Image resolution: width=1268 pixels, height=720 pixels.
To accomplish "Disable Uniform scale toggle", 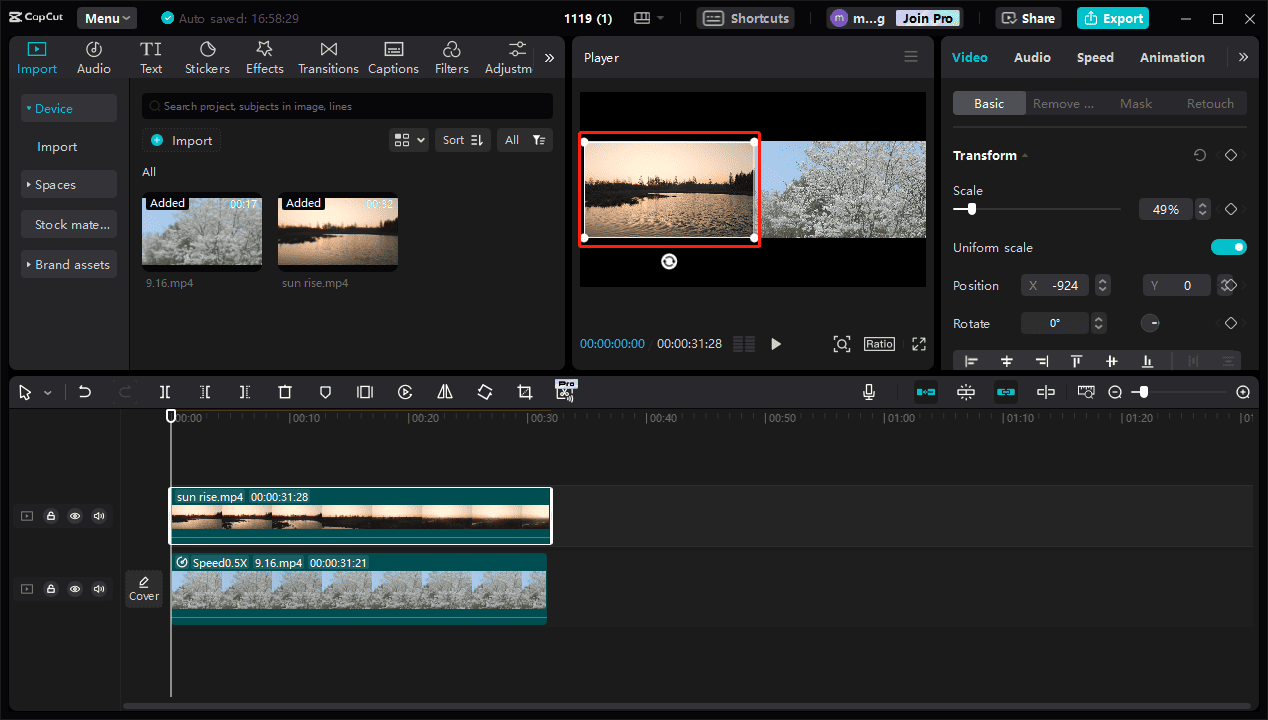I will coord(1229,246).
